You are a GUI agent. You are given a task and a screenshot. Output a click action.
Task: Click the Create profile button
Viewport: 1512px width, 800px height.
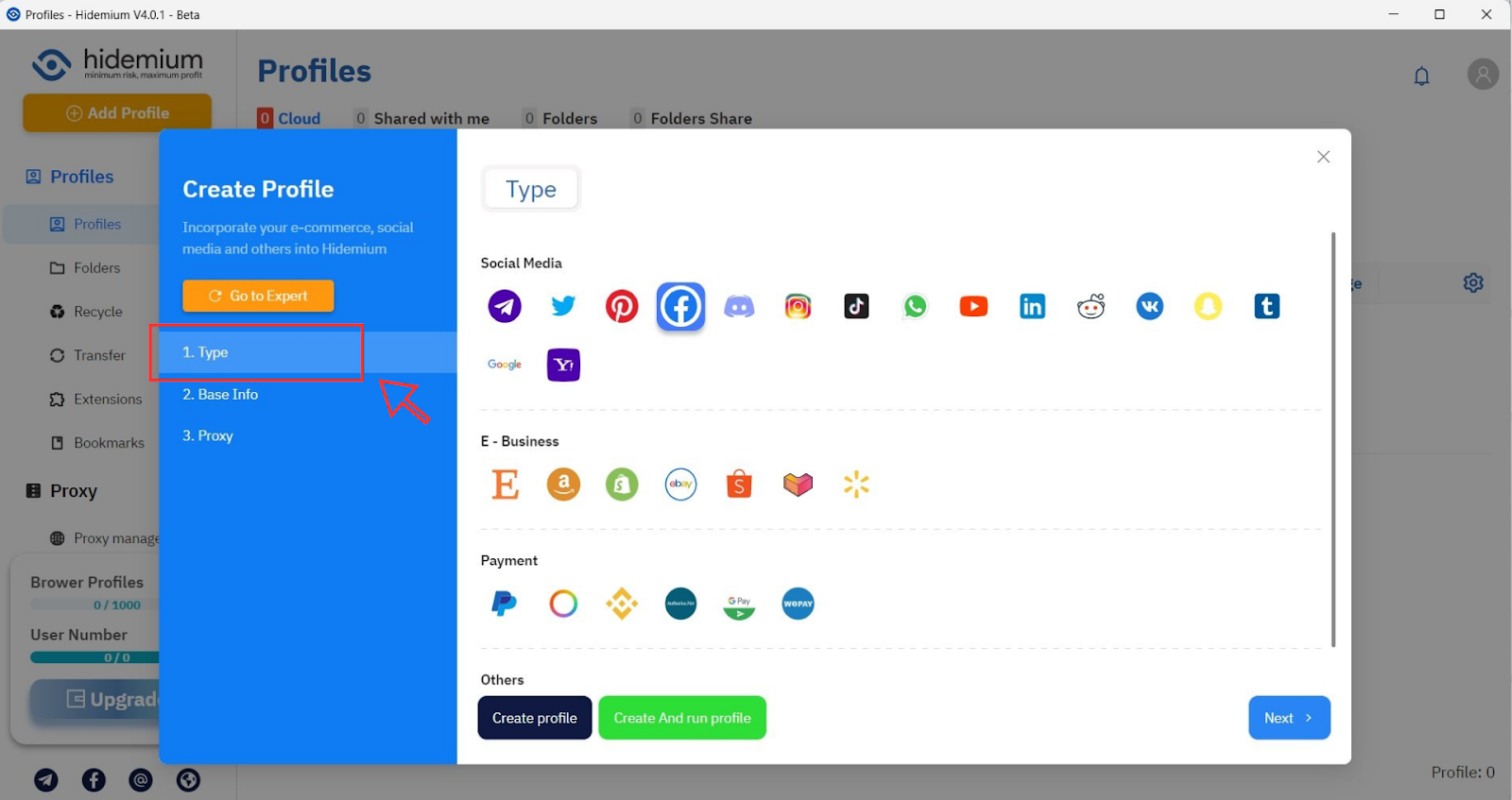(535, 718)
